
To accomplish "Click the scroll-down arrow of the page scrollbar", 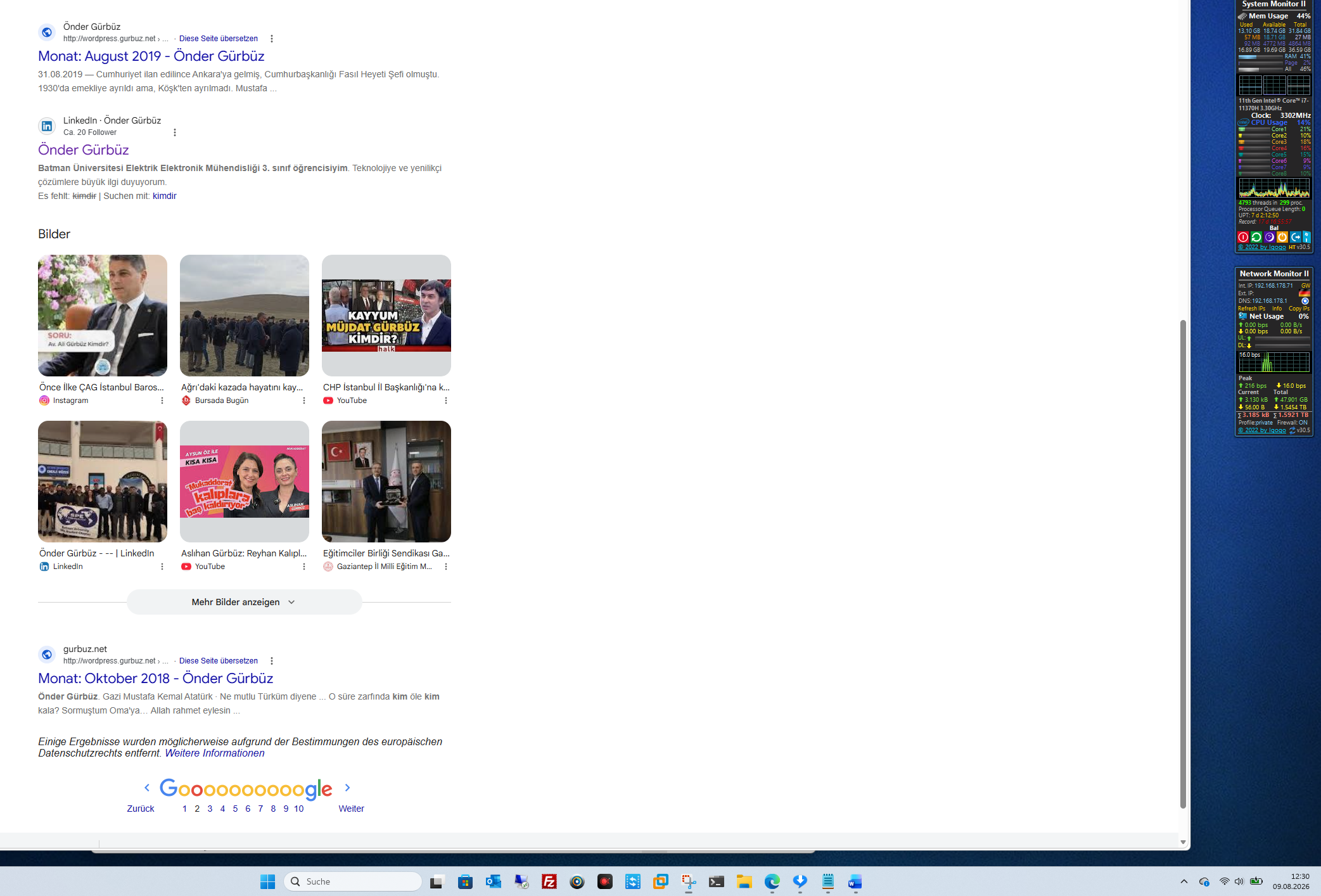I will [1182, 842].
